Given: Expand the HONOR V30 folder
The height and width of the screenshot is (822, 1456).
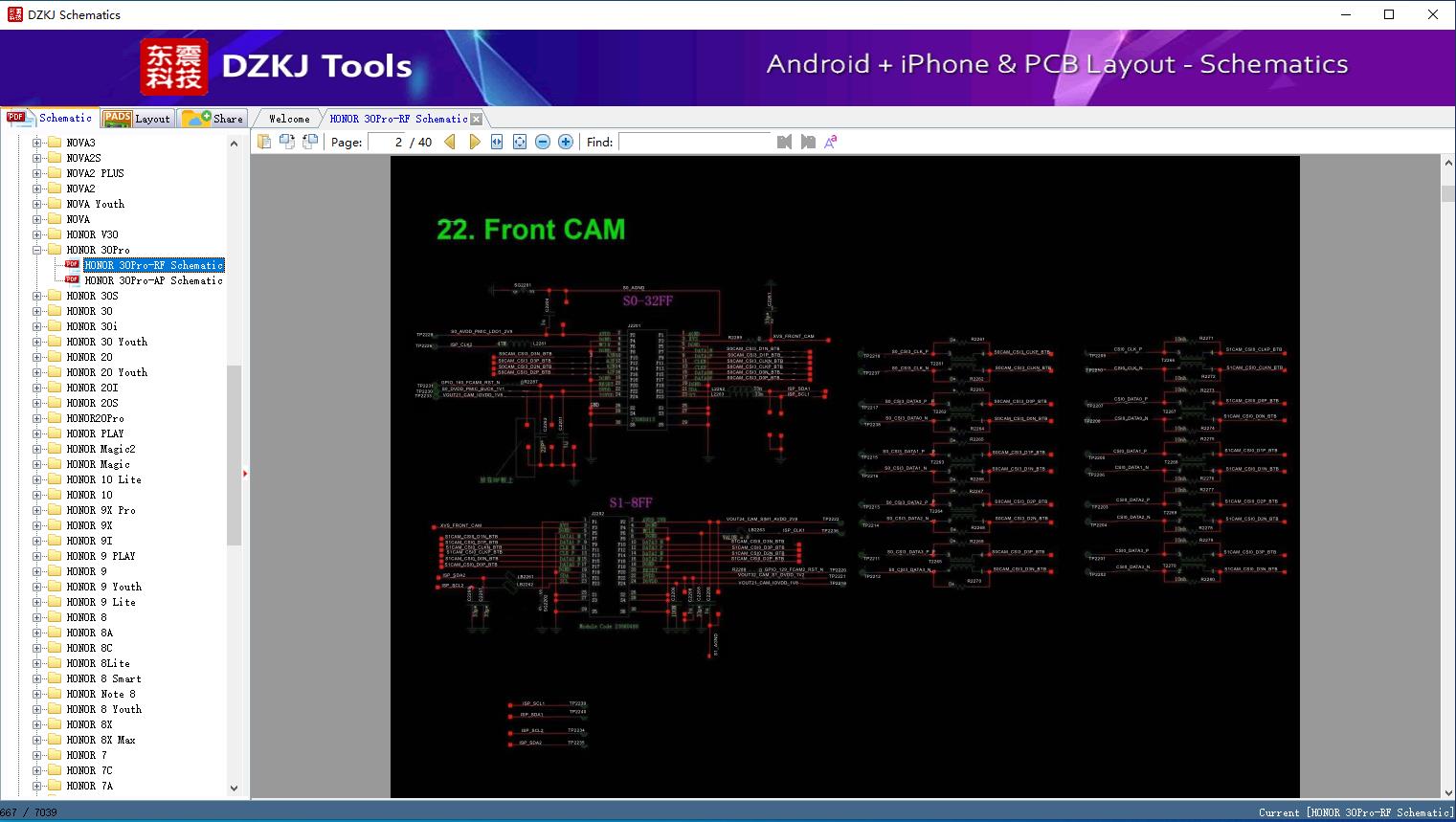Looking at the screenshot, I should (x=37, y=234).
